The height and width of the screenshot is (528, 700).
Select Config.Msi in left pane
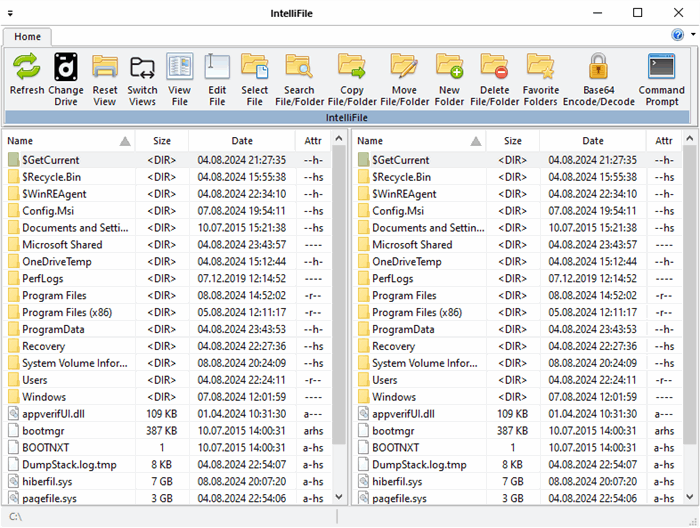pos(48,211)
